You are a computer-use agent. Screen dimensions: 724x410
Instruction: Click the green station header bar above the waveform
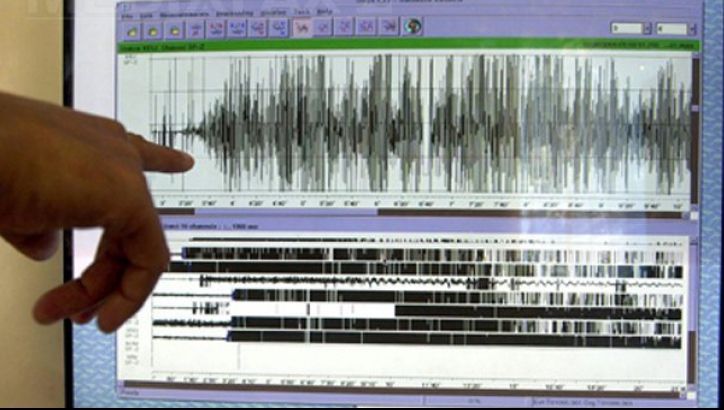click(400, 45)
